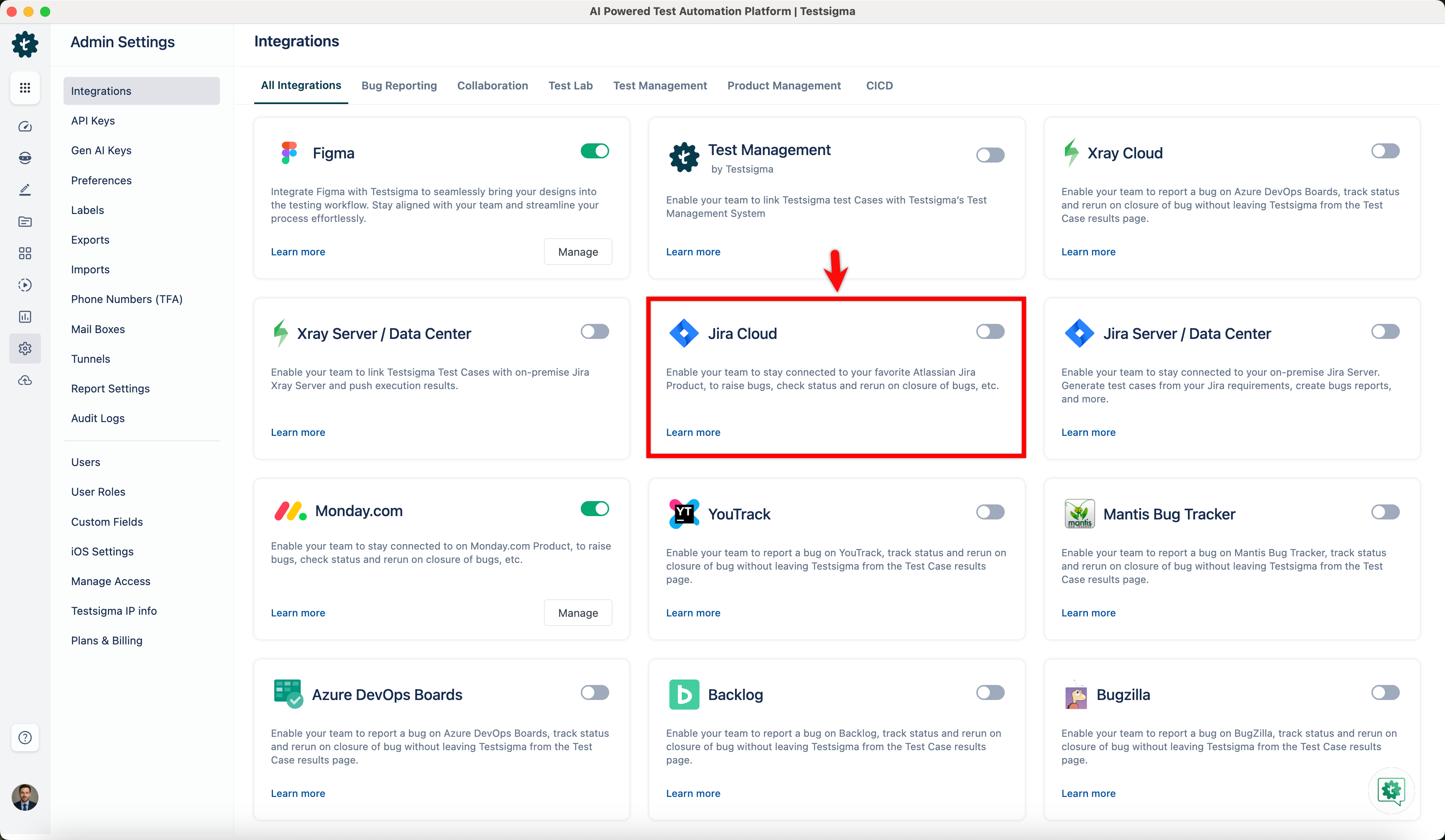This screenshot has height=840, width=1445.
Task: Turn off the Monday.com toggle
Action: tap(595, 508)
